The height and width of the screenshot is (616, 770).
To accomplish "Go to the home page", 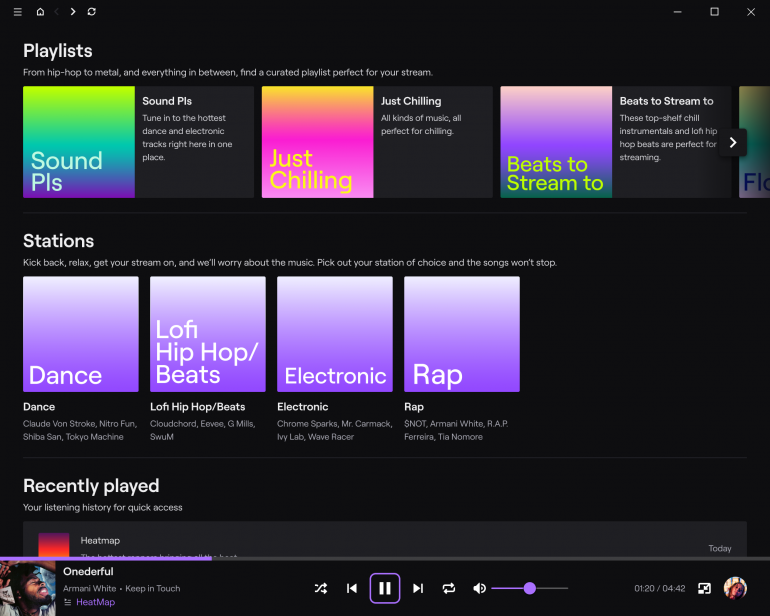I will (x=40, y=12).
